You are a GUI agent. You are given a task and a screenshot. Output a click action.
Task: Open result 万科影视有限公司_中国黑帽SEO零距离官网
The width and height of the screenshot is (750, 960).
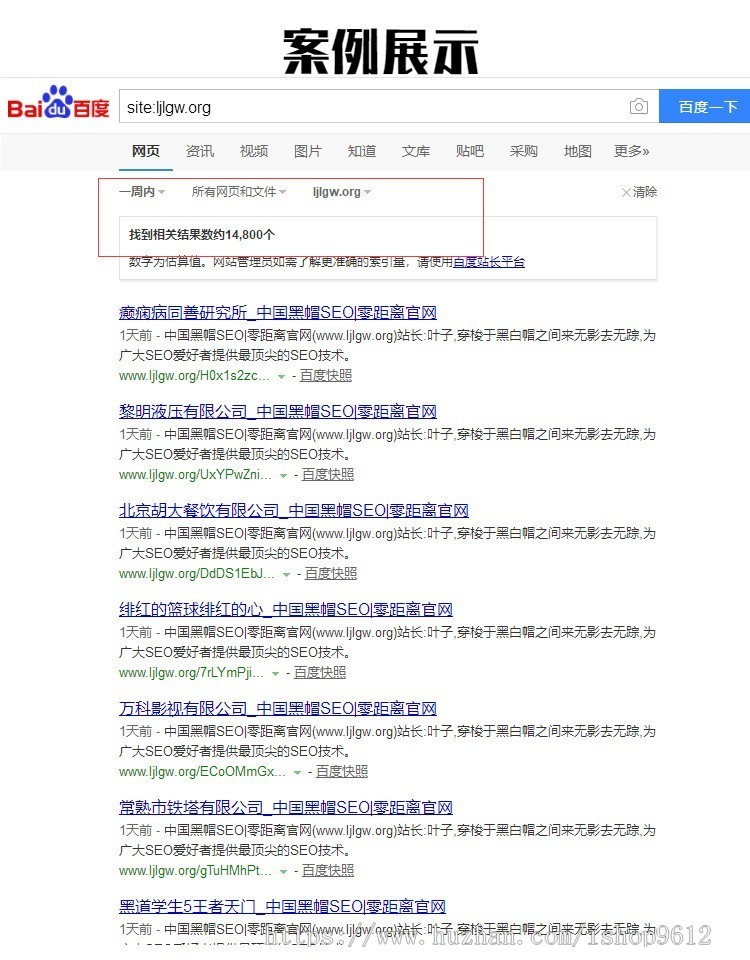(278, 708)
